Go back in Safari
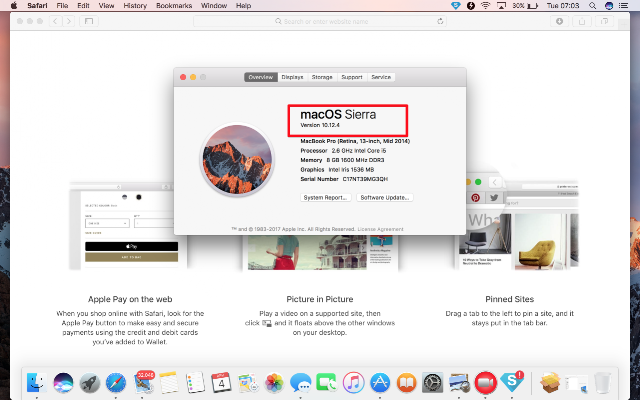This screenshot has height=400, width=640. click(x=56, y=21)
